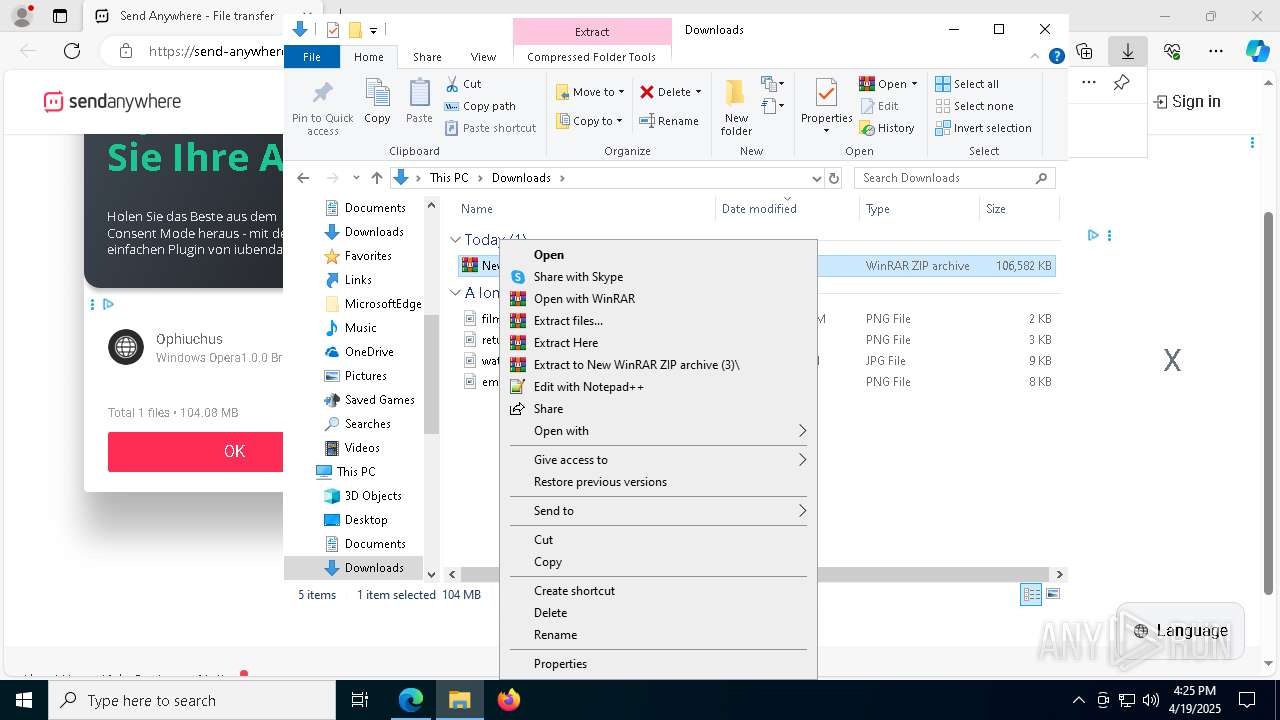Switch to details view button

(1030, 595)
